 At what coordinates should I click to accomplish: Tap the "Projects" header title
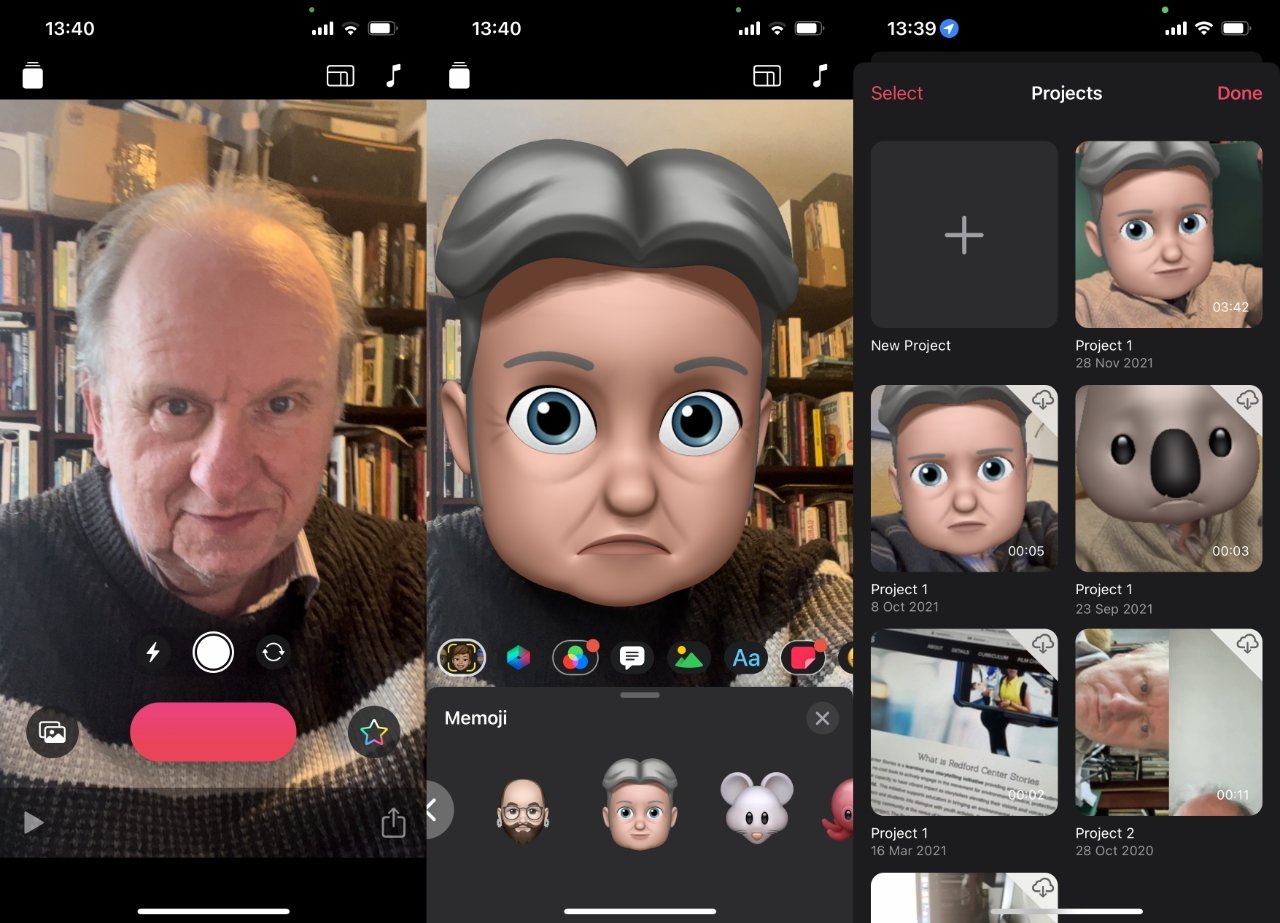coord(1066,93)
